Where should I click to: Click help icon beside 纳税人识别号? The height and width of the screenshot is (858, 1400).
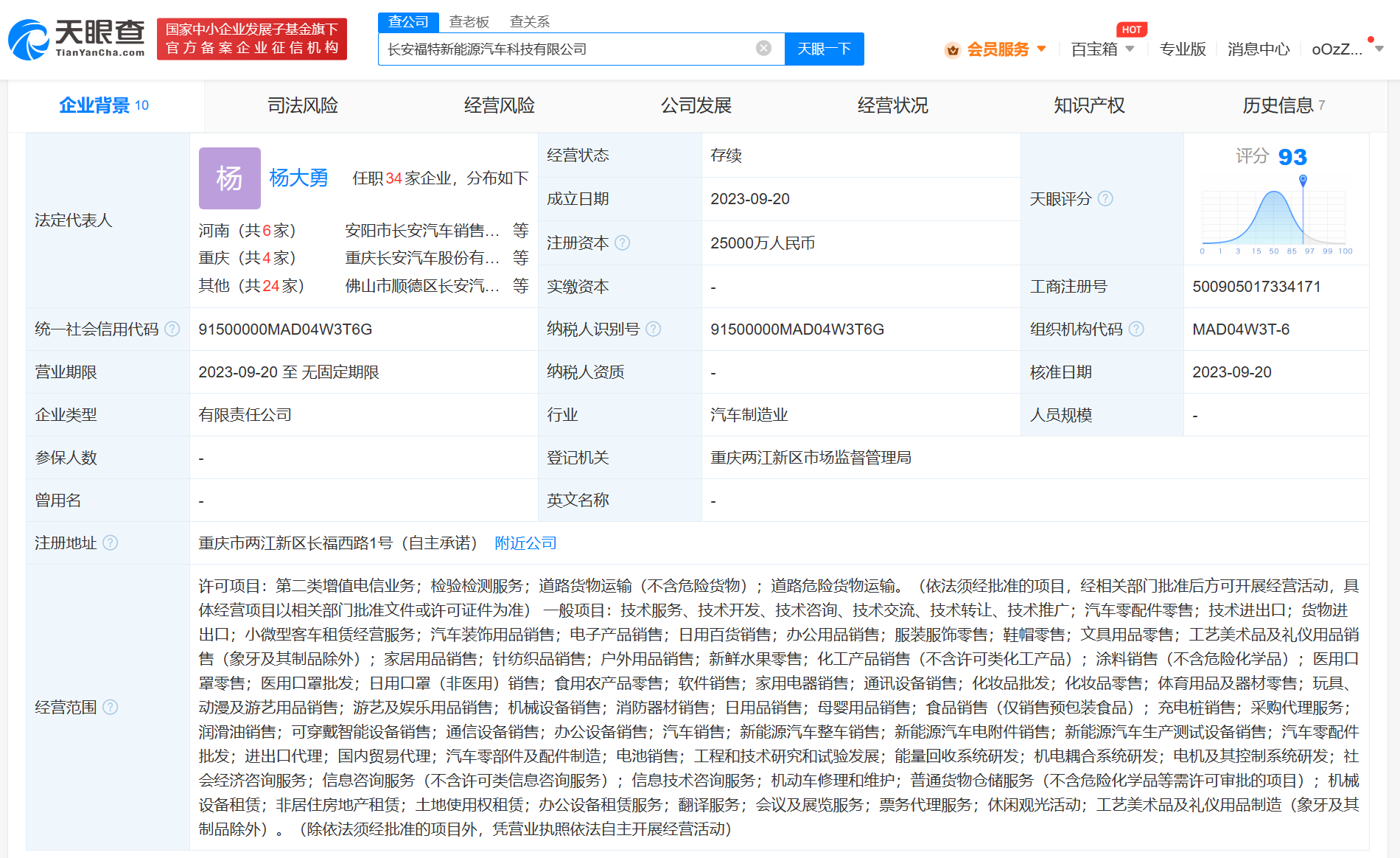654,329
